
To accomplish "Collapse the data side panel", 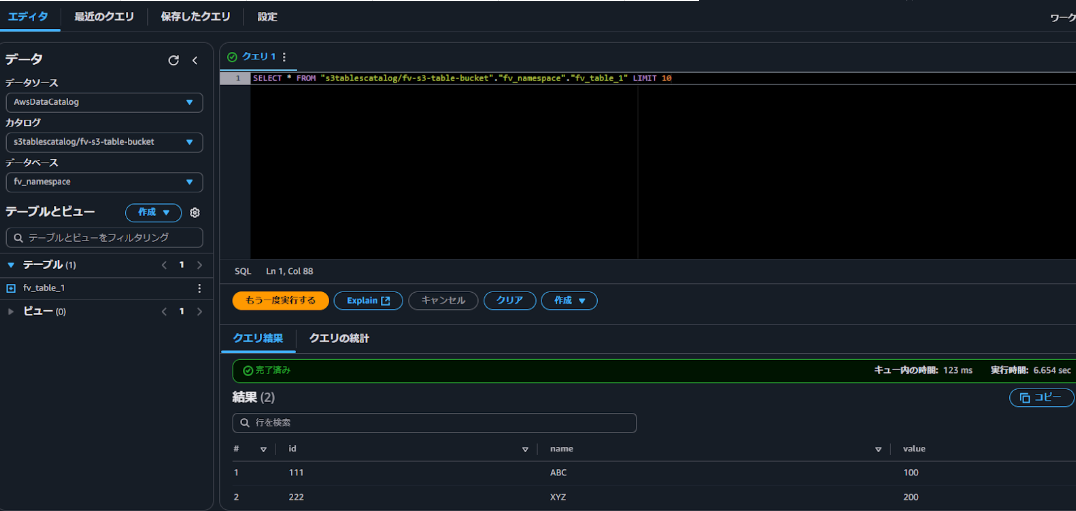I will (x=195, y=60).
